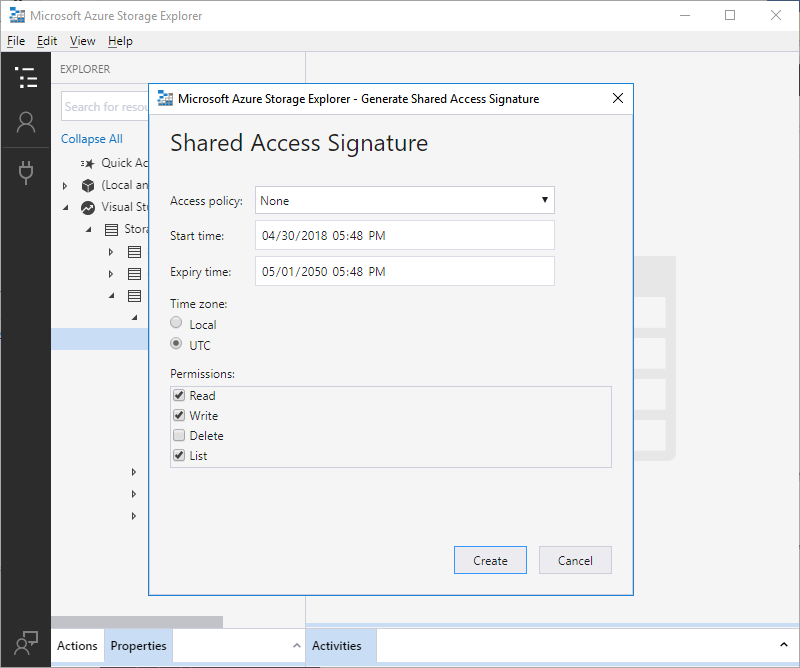Enable the Delete permission checkbox
This screenshot has height=668, width=800.
click(x=179, y=435)
